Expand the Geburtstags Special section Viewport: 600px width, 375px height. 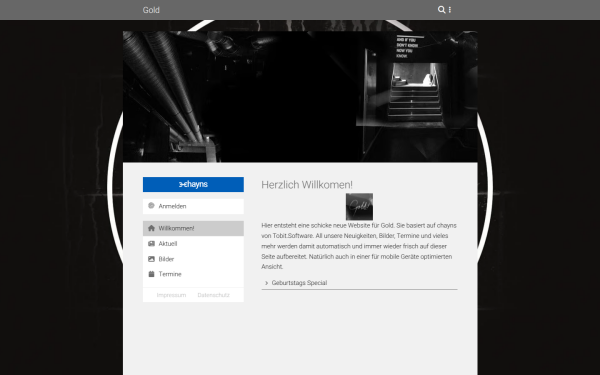359,283
